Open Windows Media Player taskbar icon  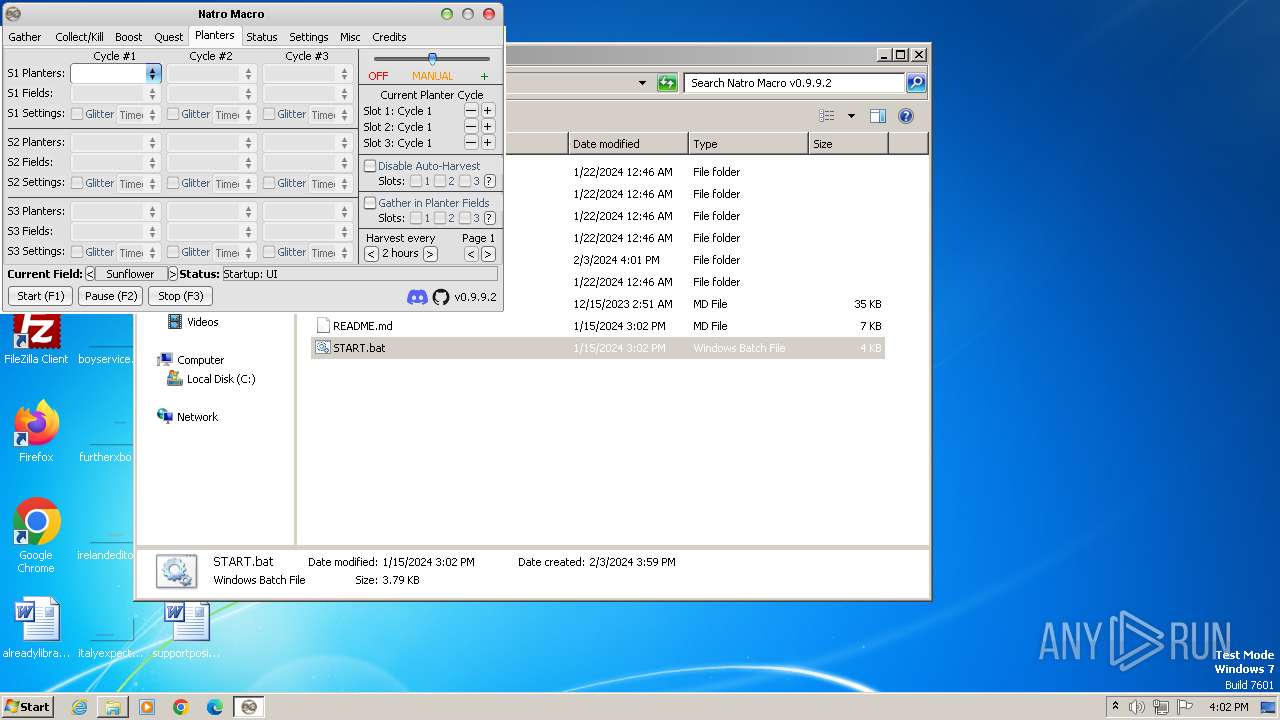[147, 707]
